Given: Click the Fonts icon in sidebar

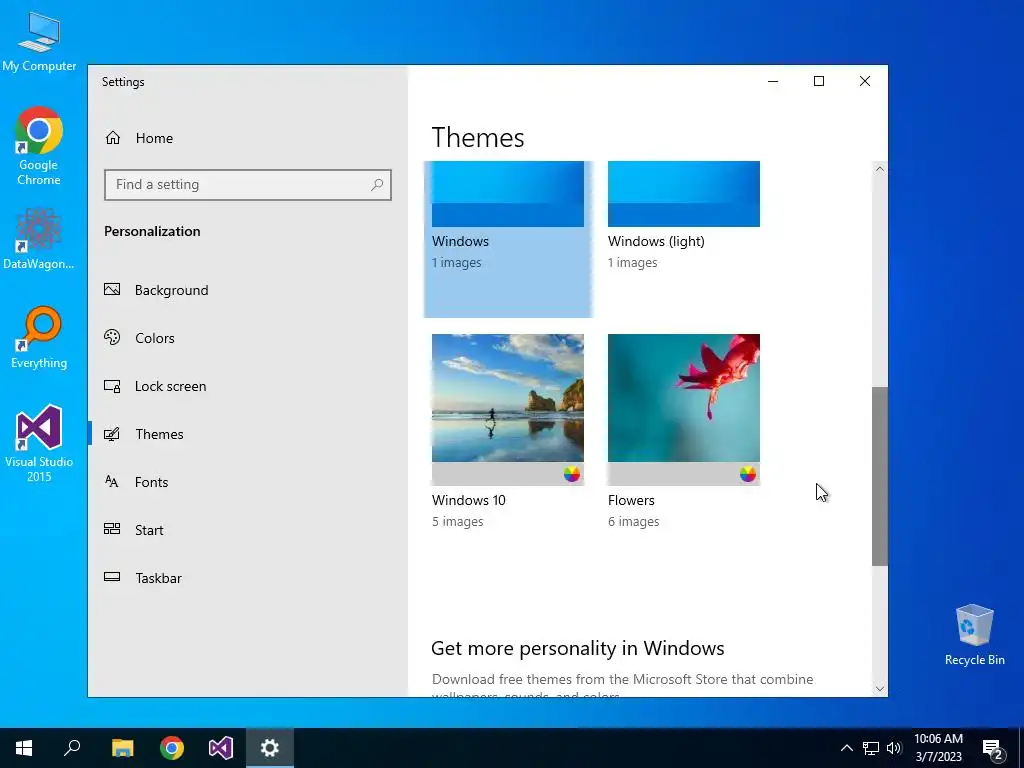Looking at the screenshot, I should pyautogui.click(x=112, y=482).
